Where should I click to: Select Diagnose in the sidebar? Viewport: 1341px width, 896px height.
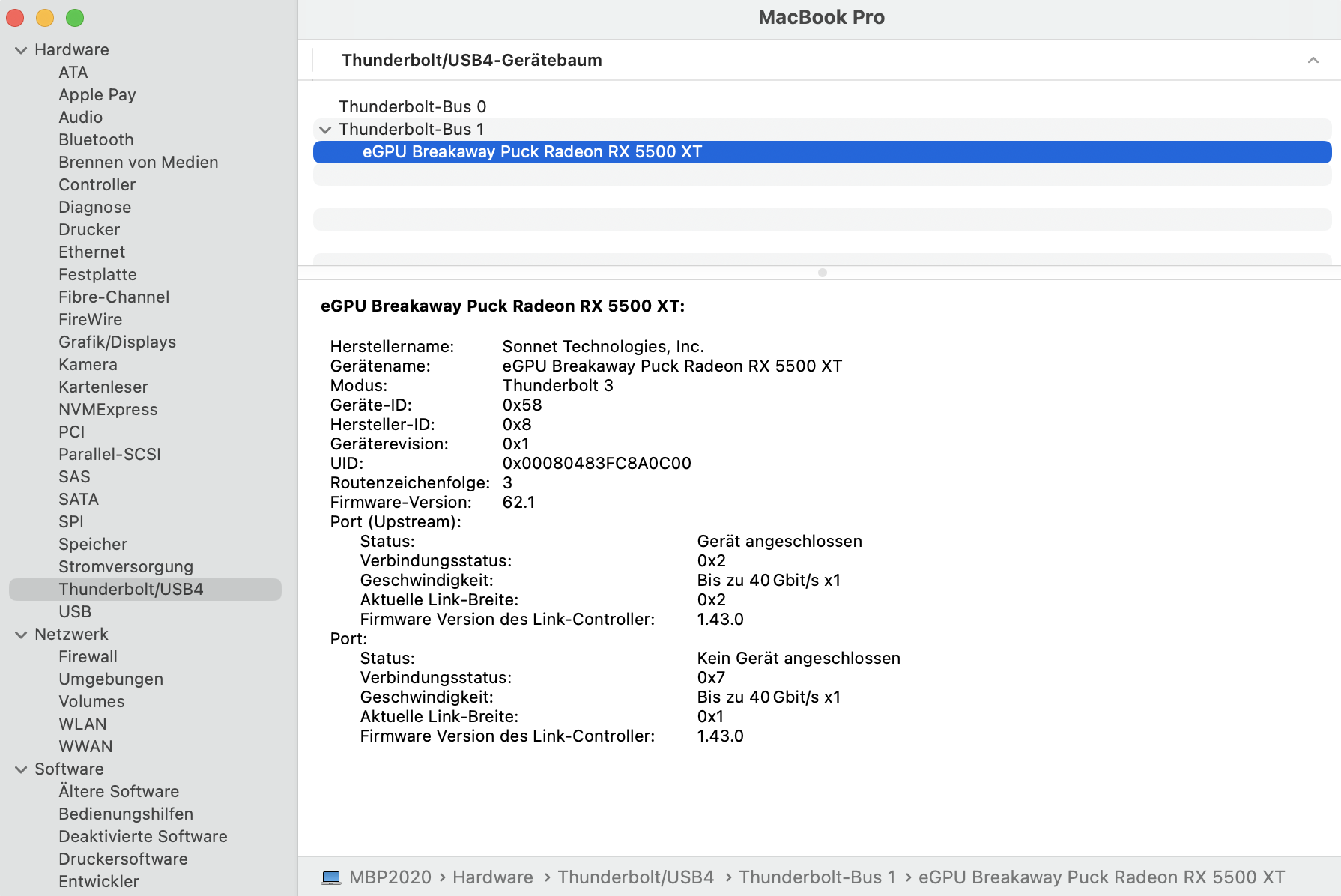[95, 208]
